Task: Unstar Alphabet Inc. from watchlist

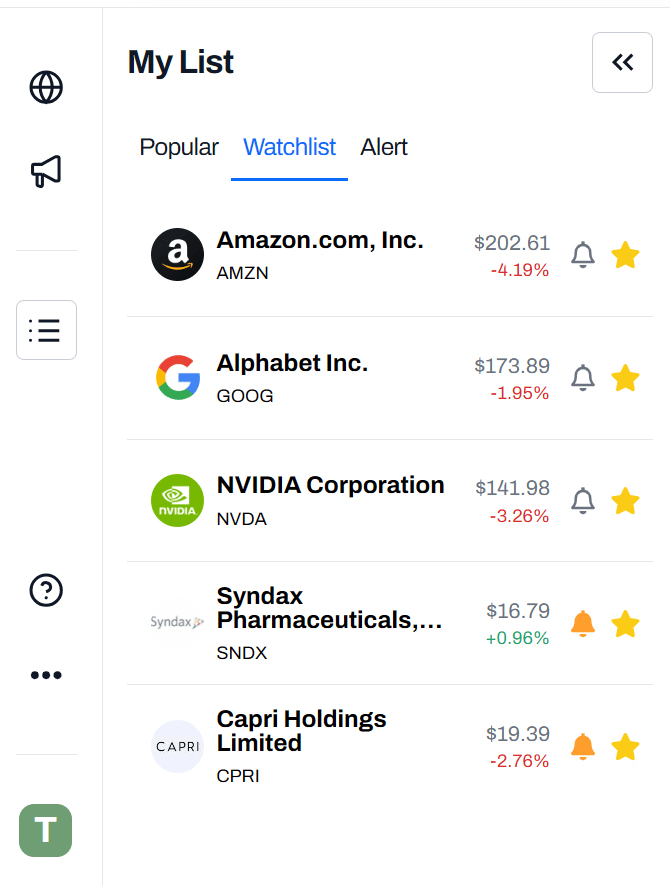Action: pyautogui.click(x=625, y=377)
